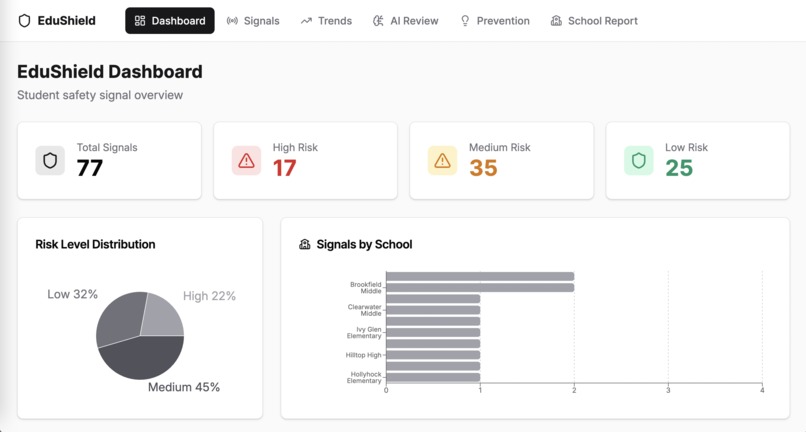Click the High 22% pie slice
The height and width of the screenshot is (432, 806).
coord(163,316)
